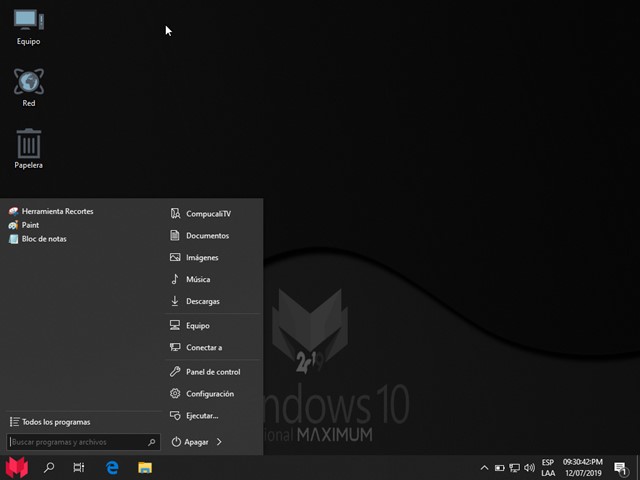Open taskbar search magnifier
The image size is (640, 480).
tap(49, 467)
